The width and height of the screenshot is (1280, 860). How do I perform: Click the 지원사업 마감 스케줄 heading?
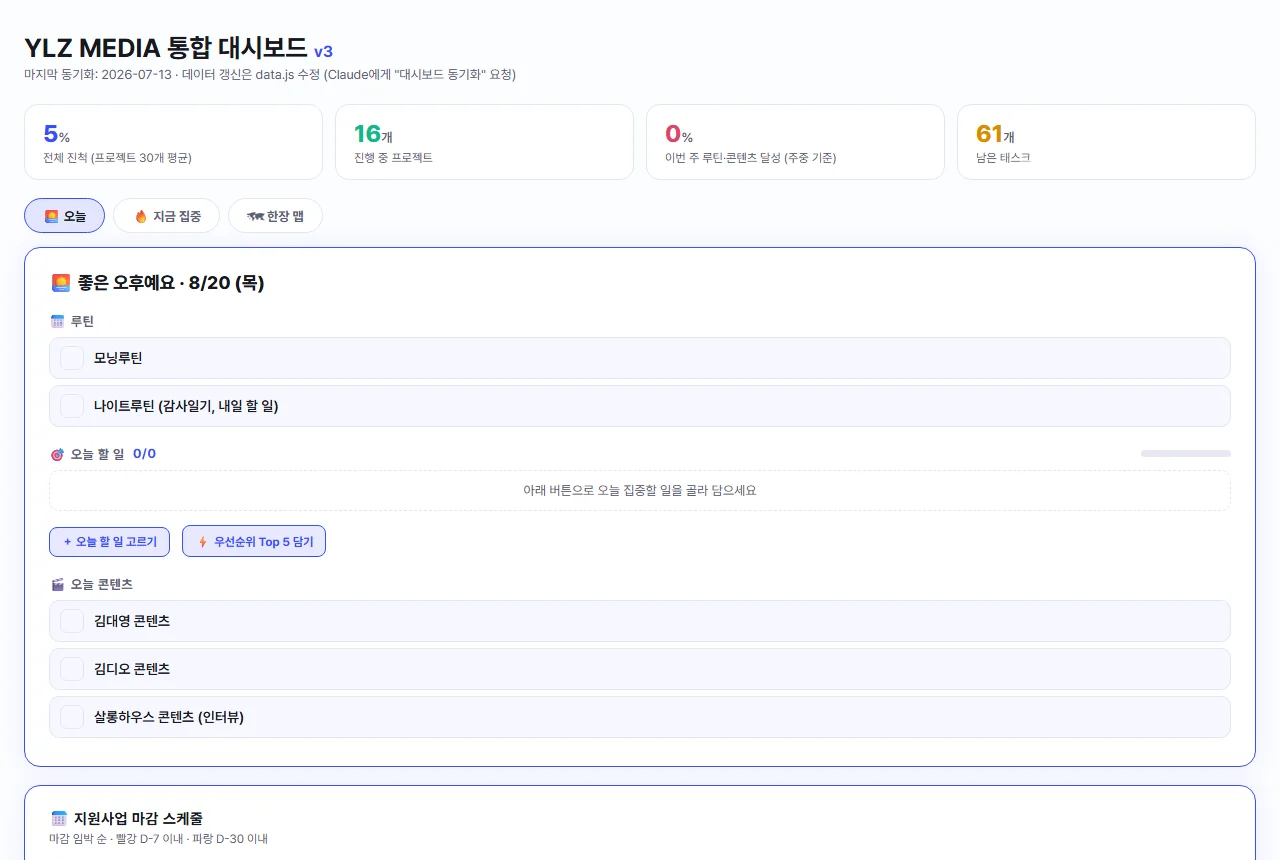coord(139,818)
